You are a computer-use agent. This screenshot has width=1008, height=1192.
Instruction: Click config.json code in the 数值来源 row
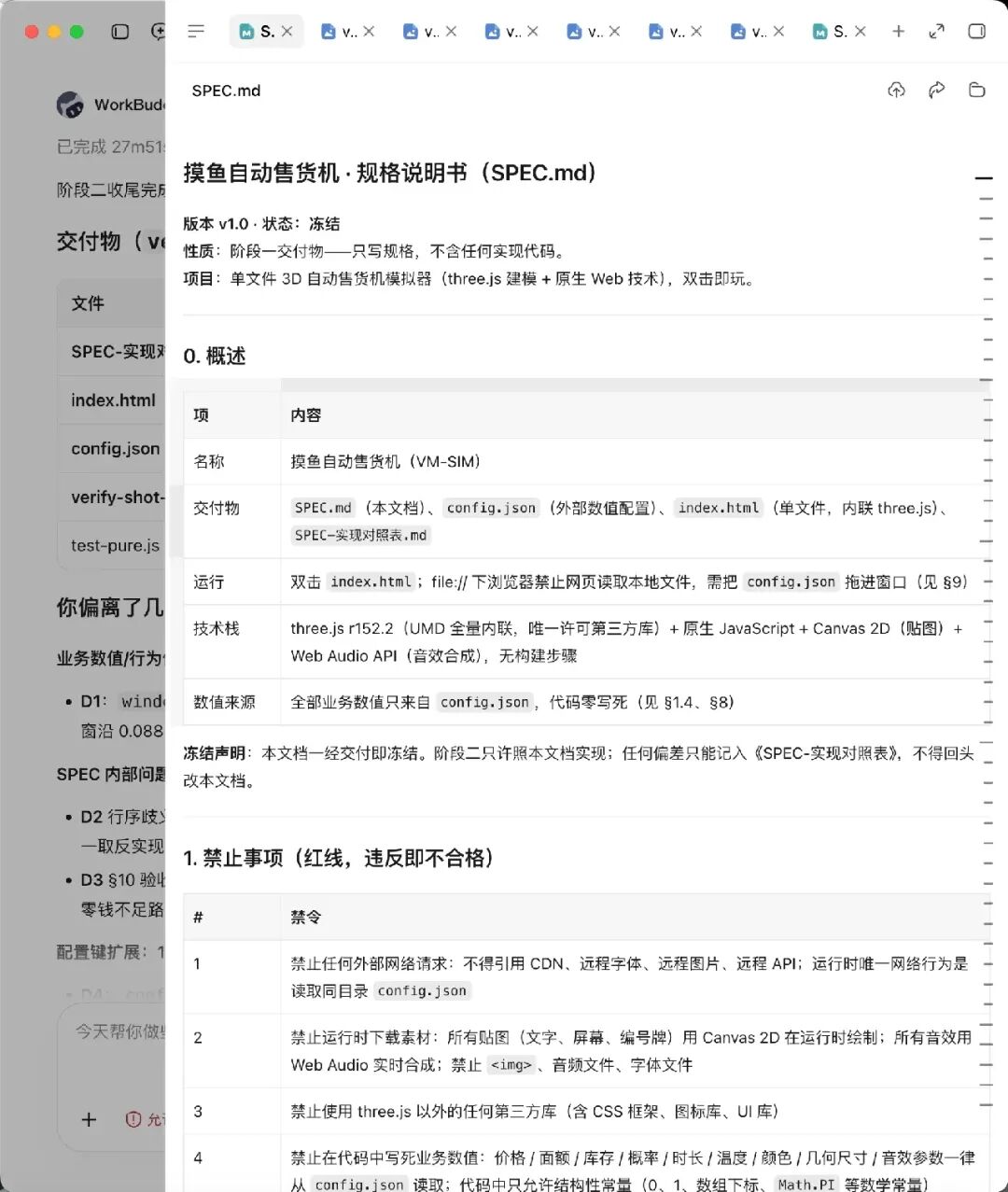point(484,702)
